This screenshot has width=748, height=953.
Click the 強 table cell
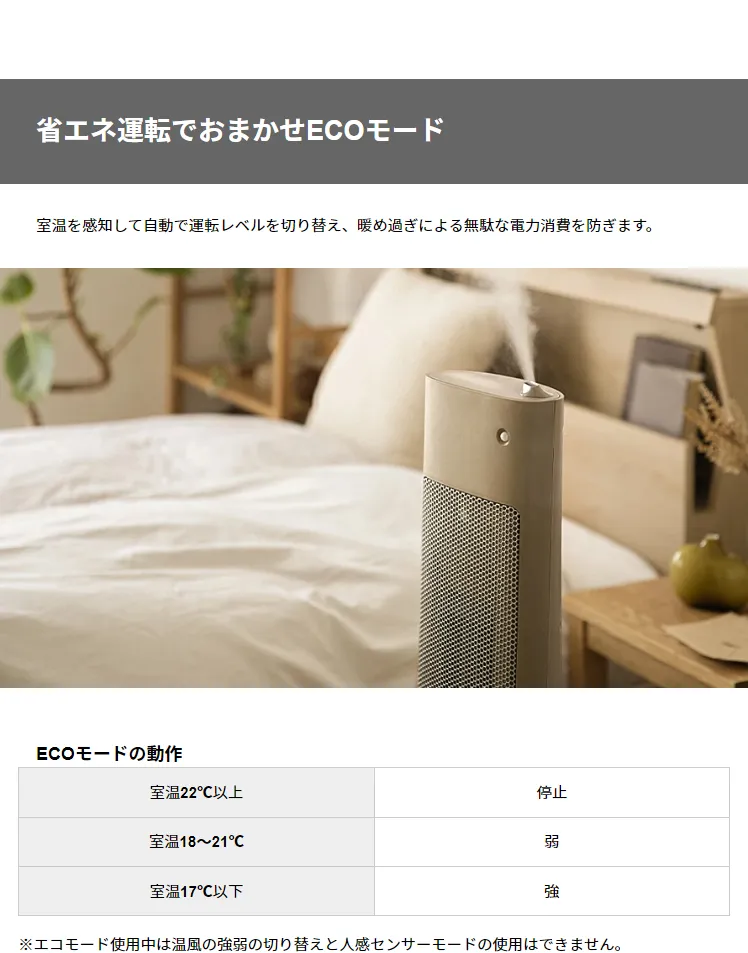point(552,891)
